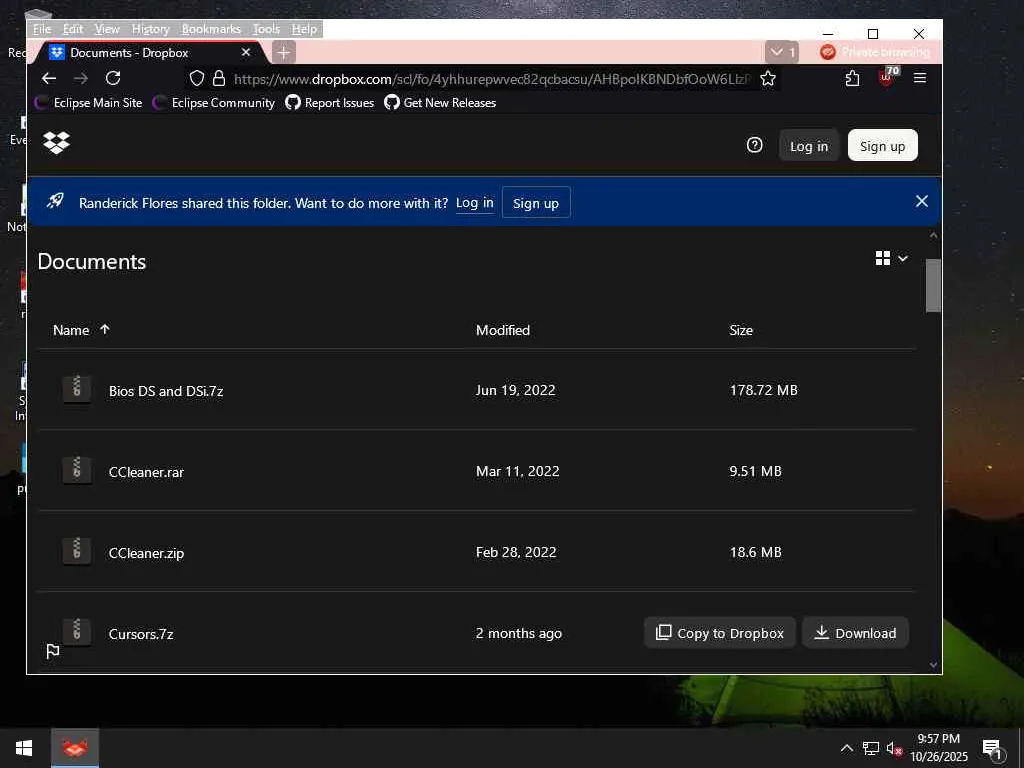The height and width of the screenshot is (768, 1024).
Task: Open the Help menu
Action: pos(304,29)
